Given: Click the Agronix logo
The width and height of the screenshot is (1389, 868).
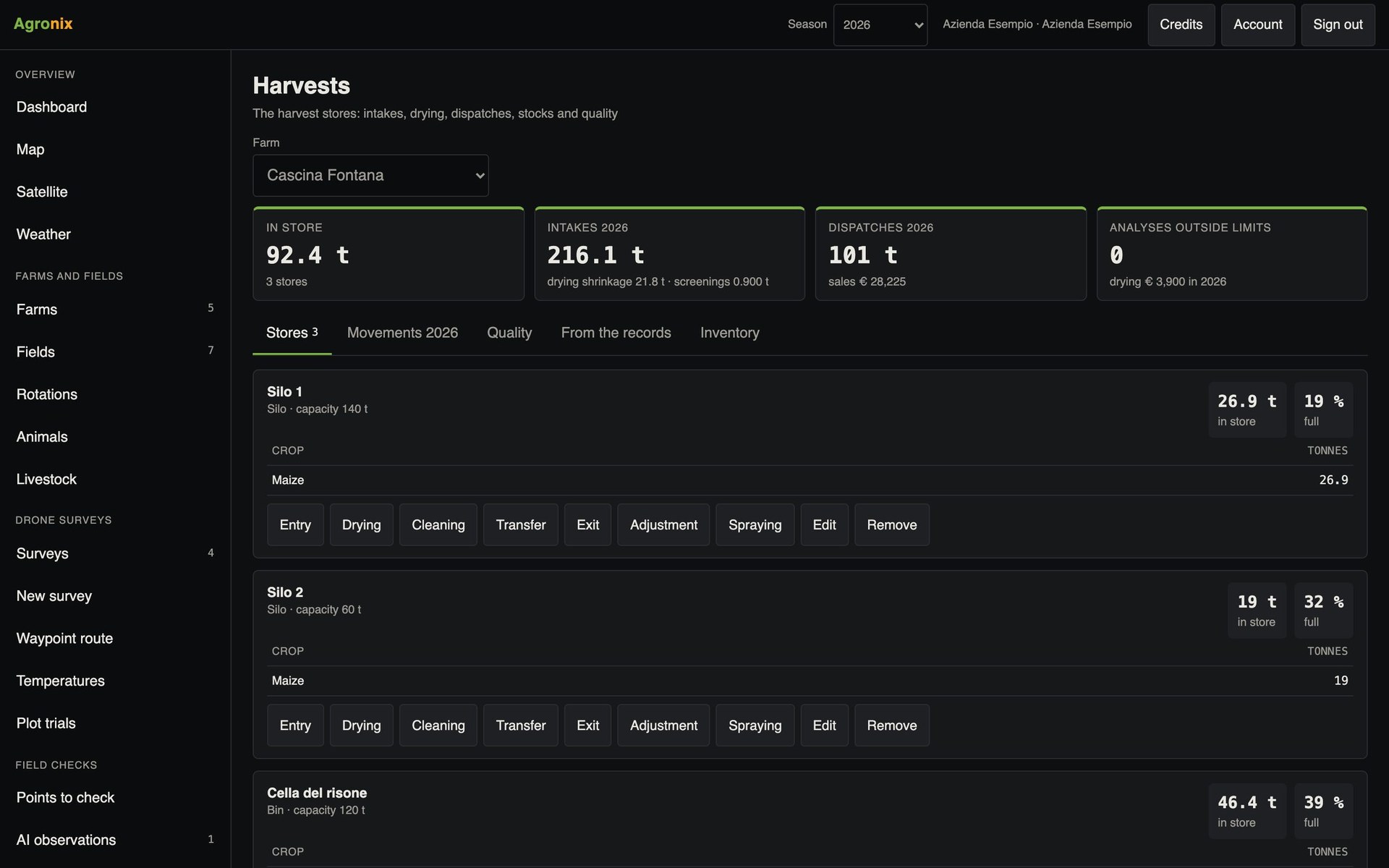Looking at the screenshot, I should click(x=43, y=24).
